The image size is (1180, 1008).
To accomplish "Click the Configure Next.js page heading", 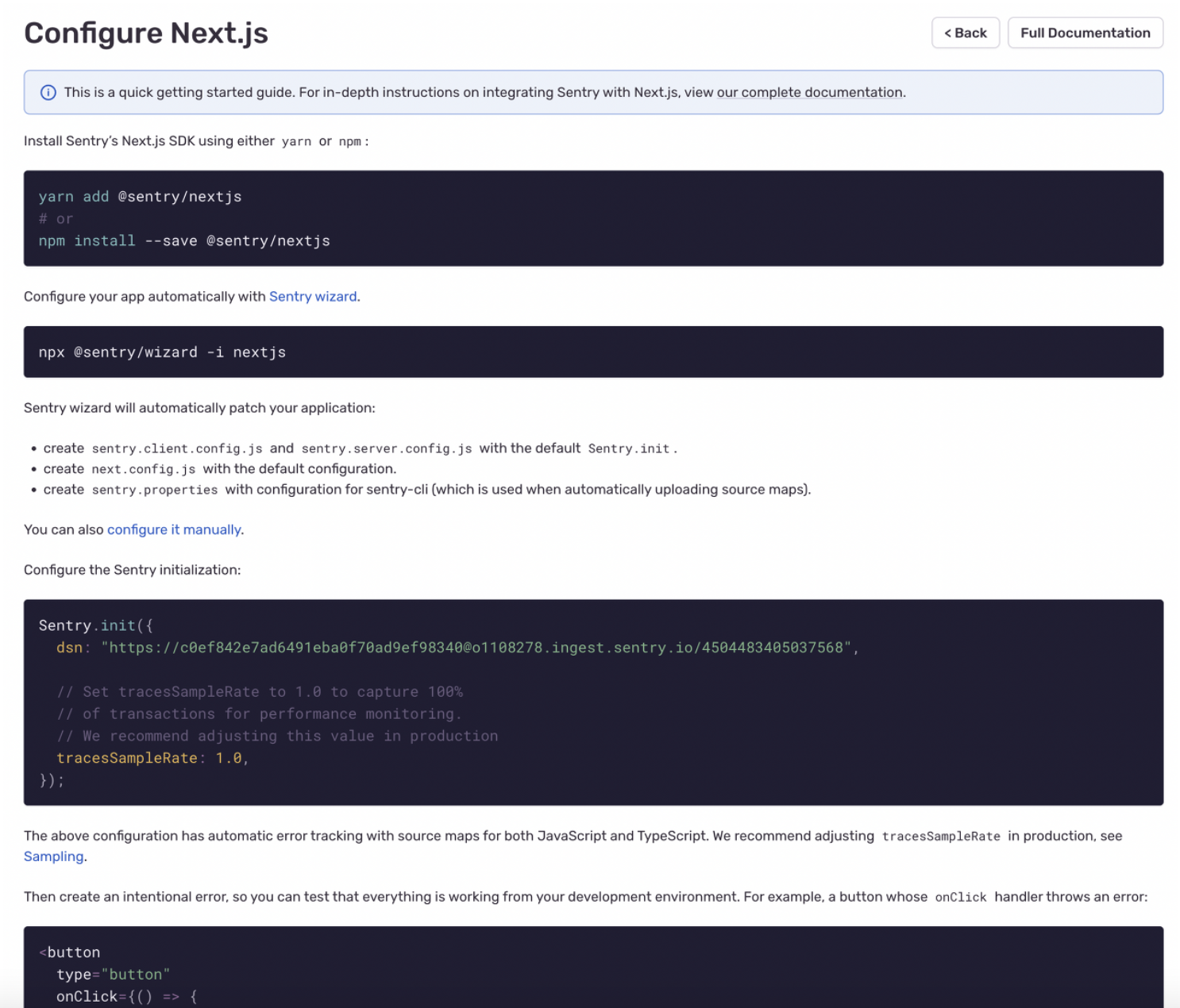I will tap(146, 33).
